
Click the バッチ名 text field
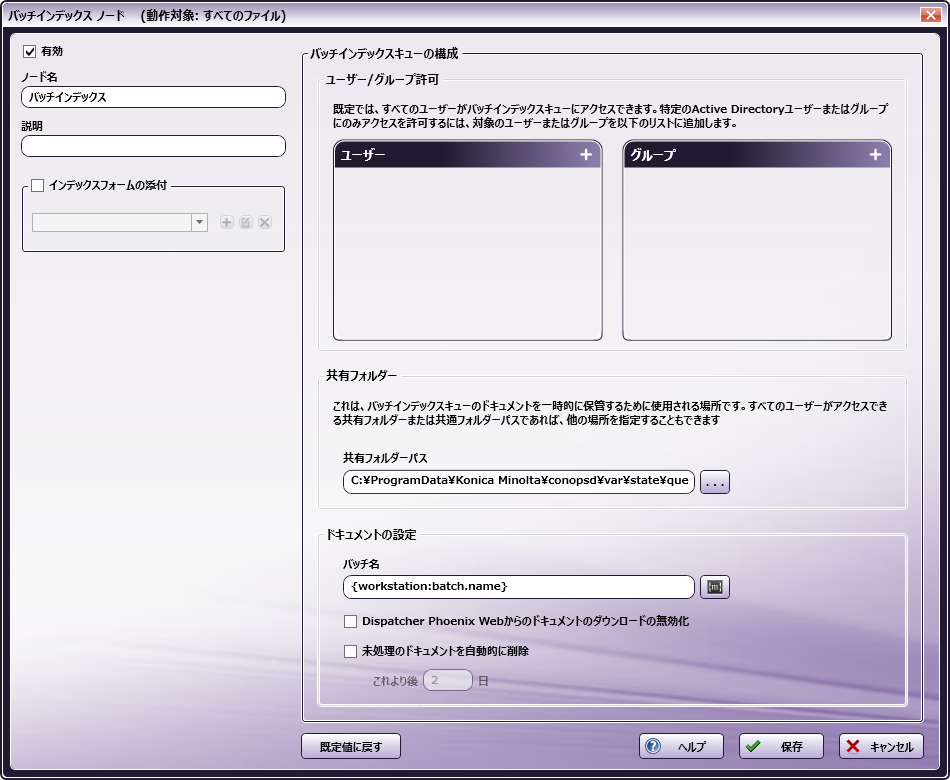pos(519,587)
